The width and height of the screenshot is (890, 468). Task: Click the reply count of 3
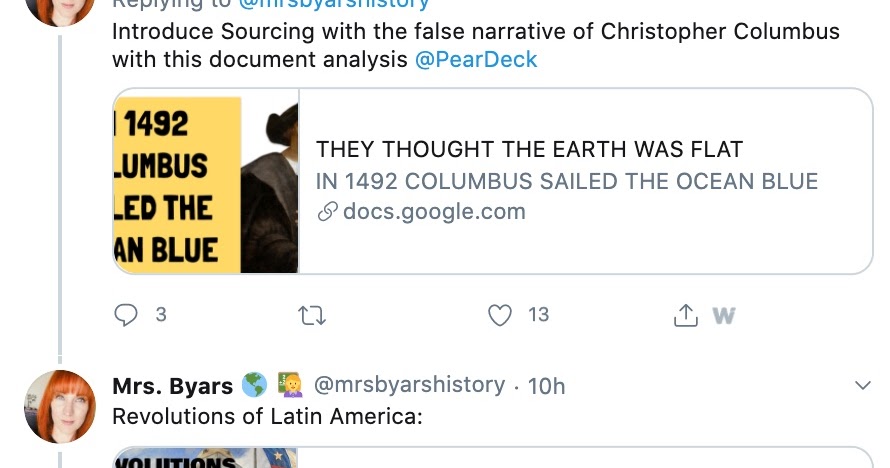pos(161,315)
